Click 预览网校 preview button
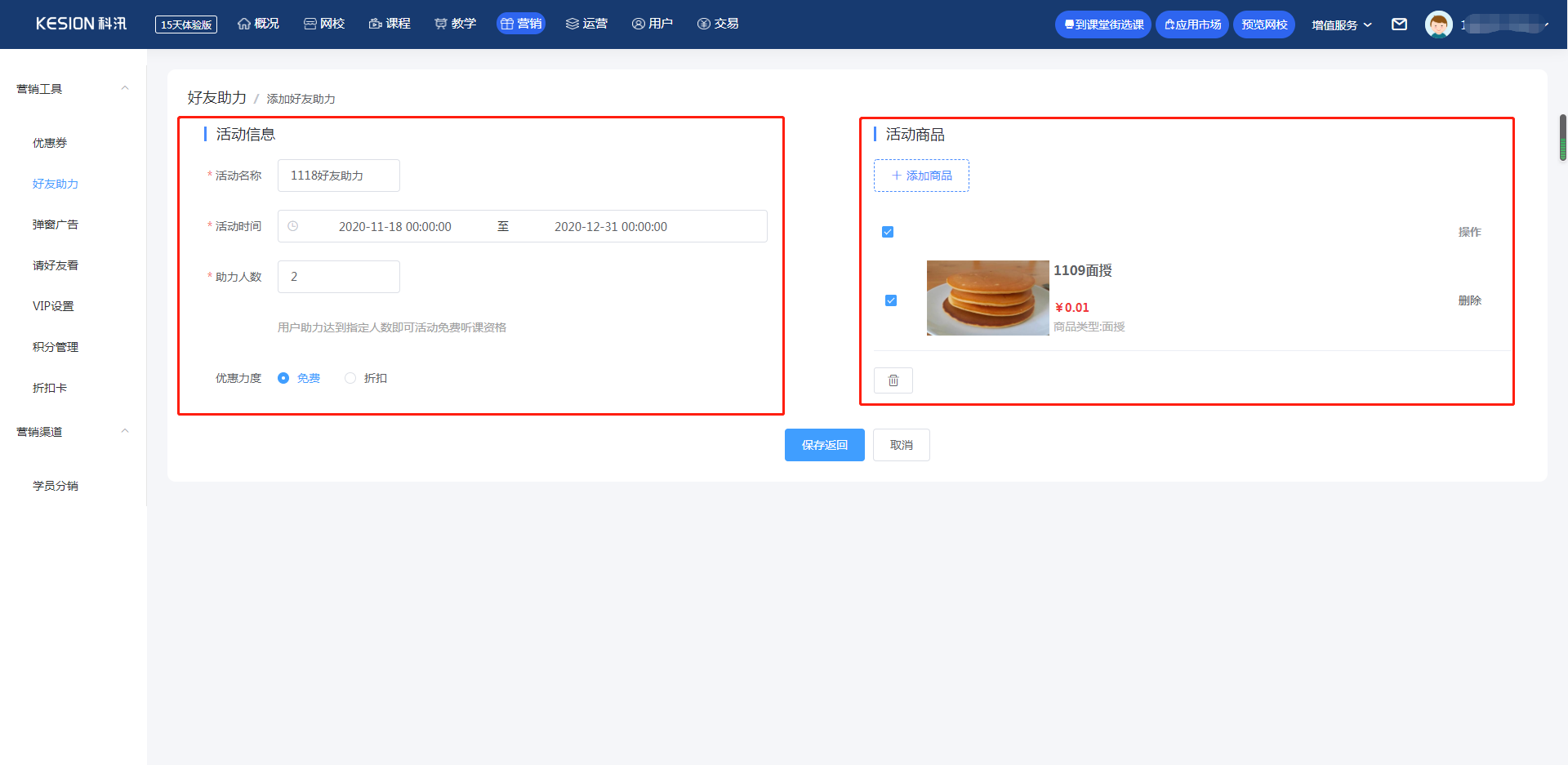The image size is (1568, 765). [1264, 24]
